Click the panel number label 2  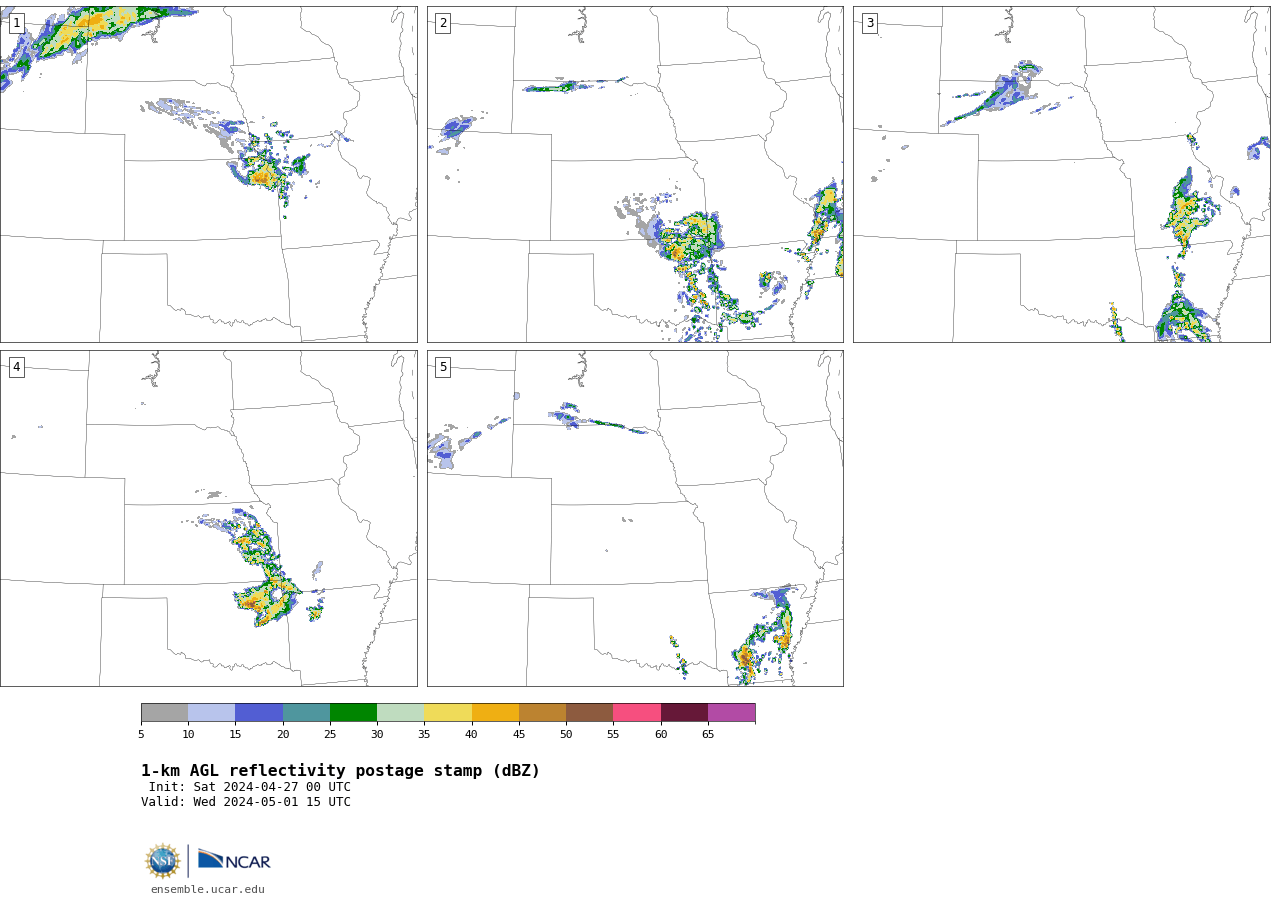pyautogui.click(x=443, y=23)
